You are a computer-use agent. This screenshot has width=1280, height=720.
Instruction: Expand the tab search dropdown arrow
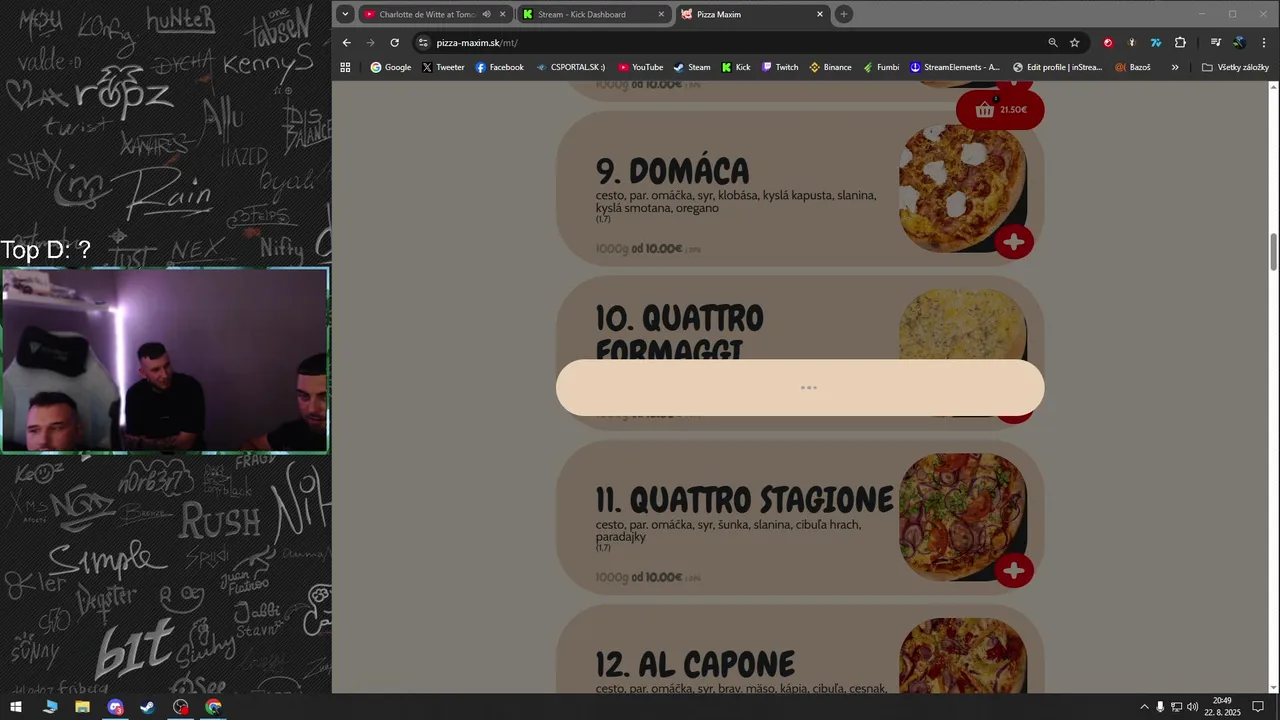345,14
